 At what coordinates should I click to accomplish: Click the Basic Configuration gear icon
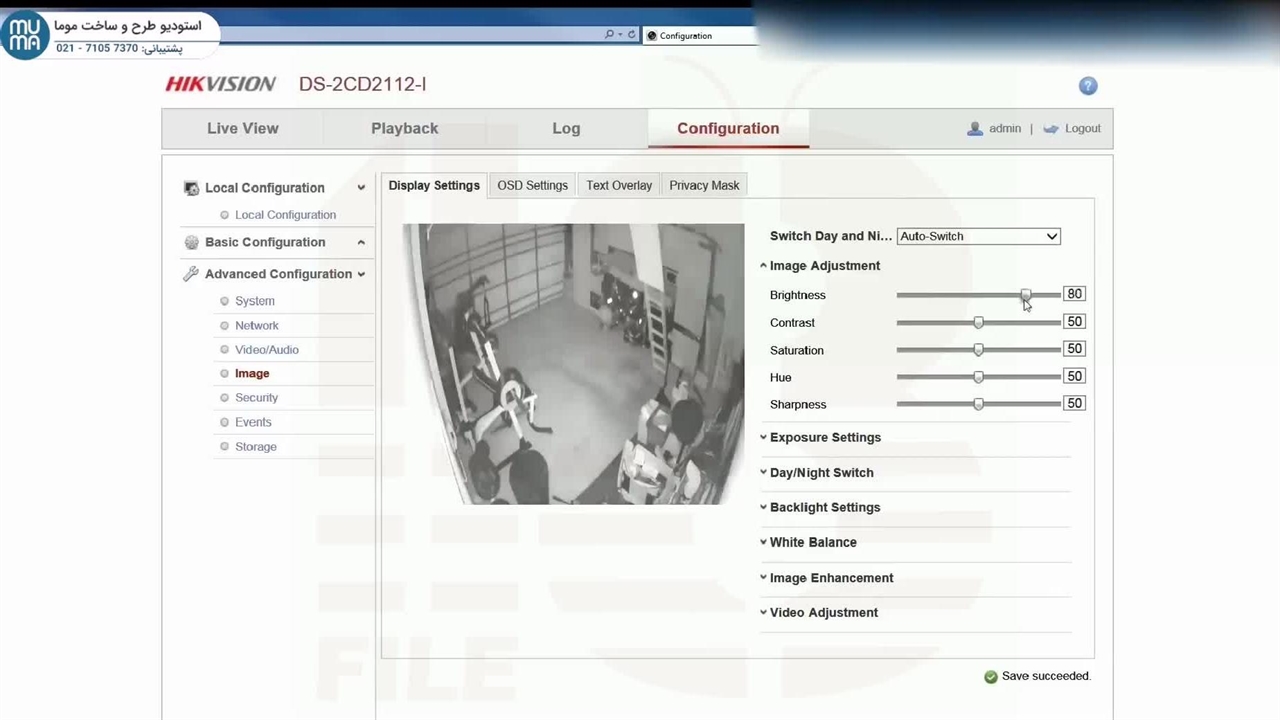tap(191, 242)
